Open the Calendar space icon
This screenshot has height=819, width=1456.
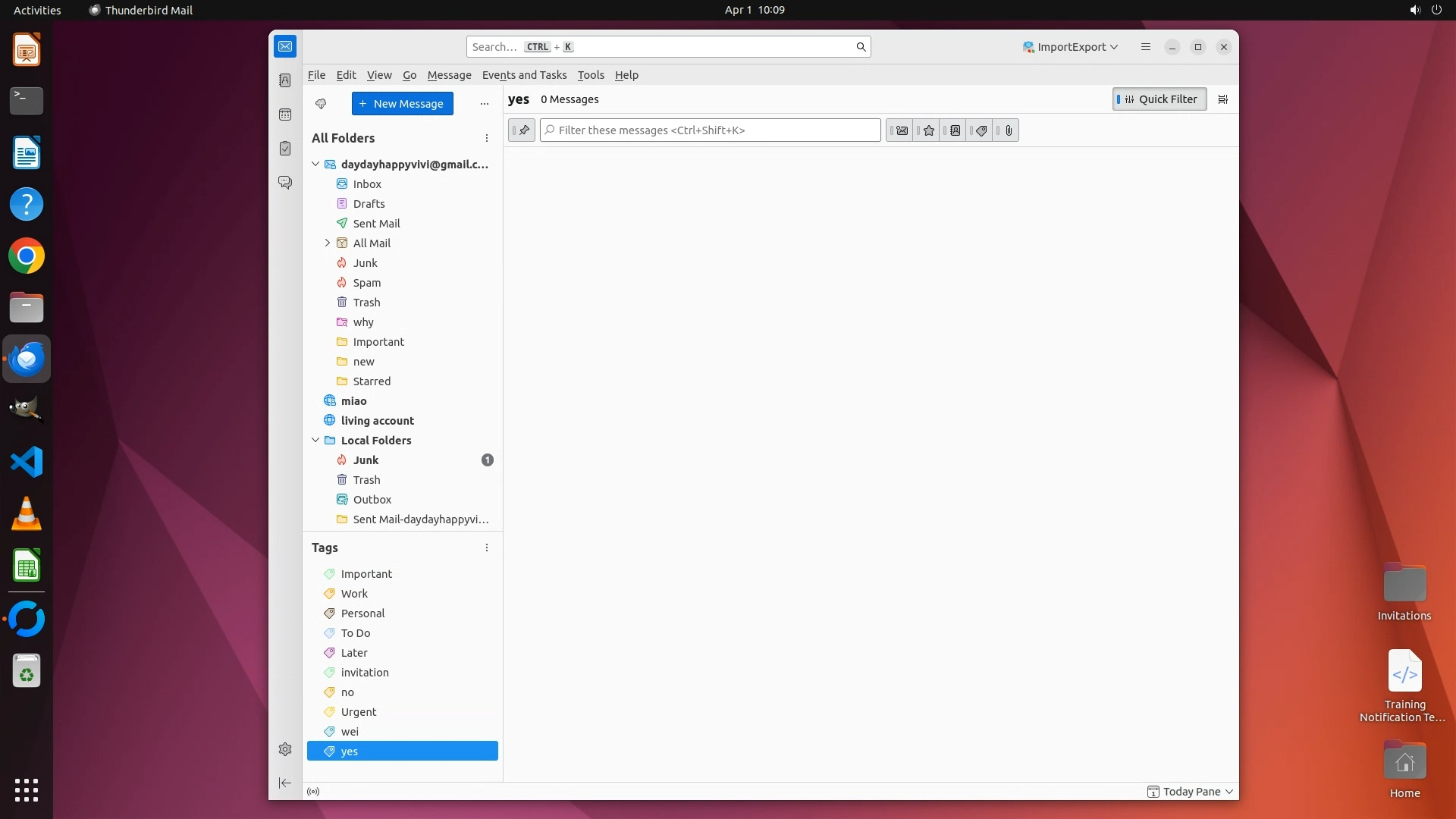point(285,115)
